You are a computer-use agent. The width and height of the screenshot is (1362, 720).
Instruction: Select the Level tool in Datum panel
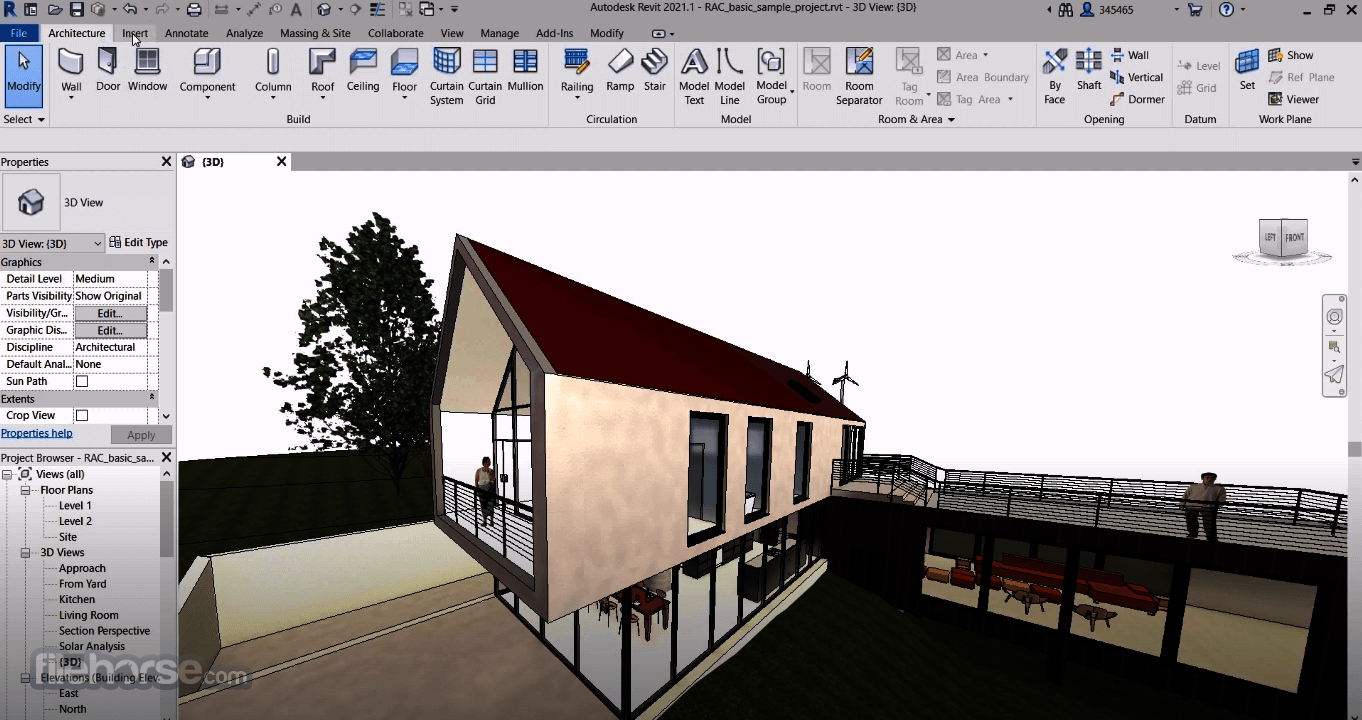[1198, 65]
